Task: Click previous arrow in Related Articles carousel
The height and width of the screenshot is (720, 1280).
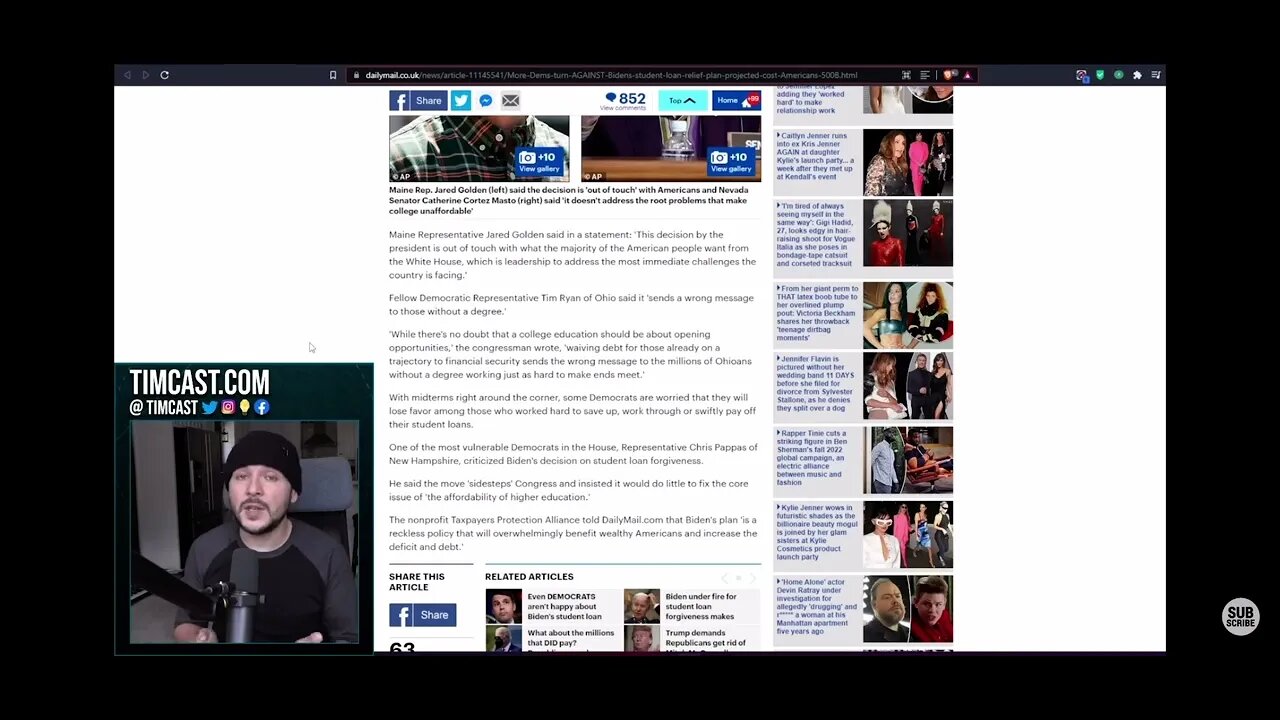Action: 725,578
